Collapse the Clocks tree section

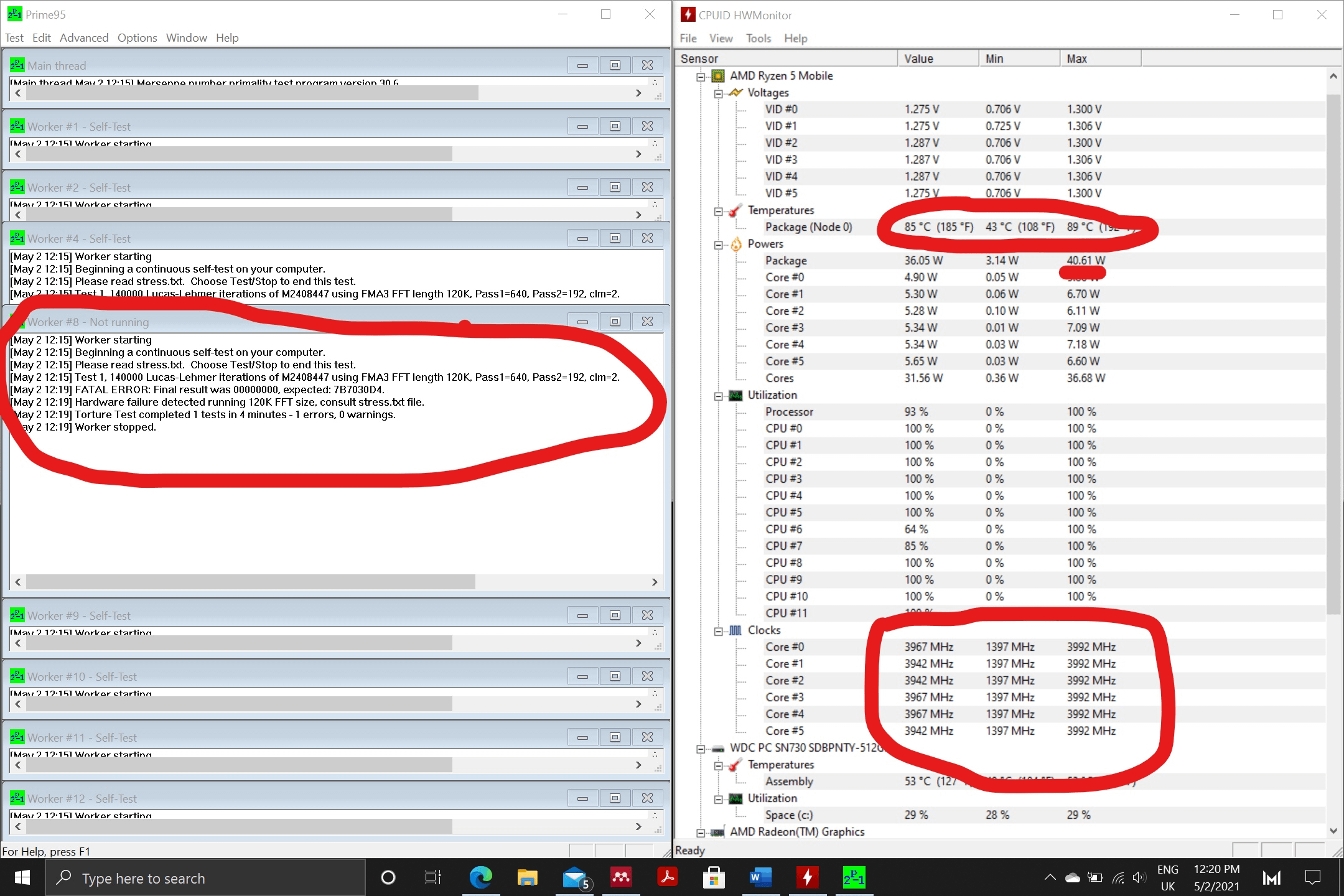(x=718, y=631)
